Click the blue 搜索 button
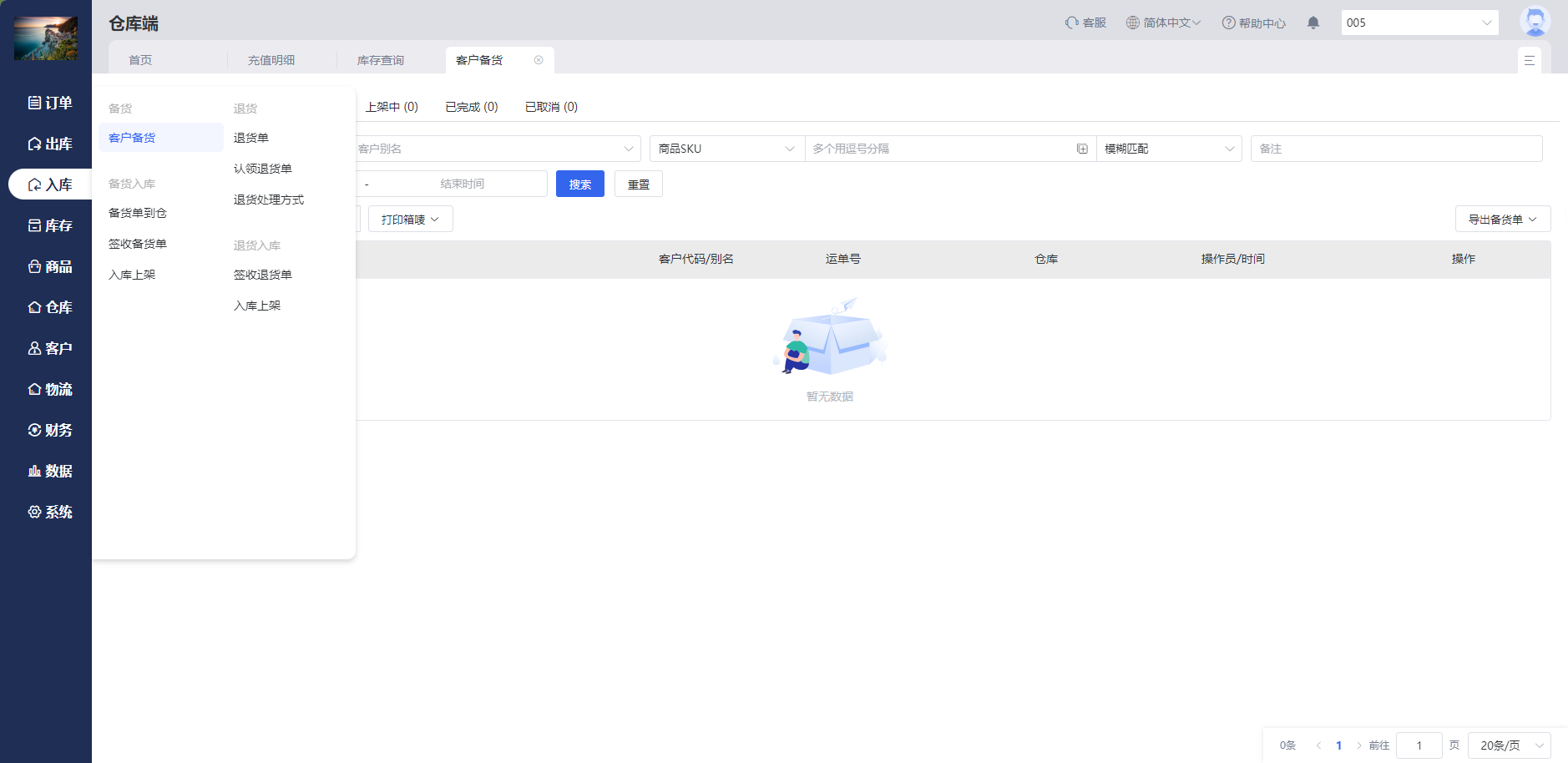 point(579,184)
